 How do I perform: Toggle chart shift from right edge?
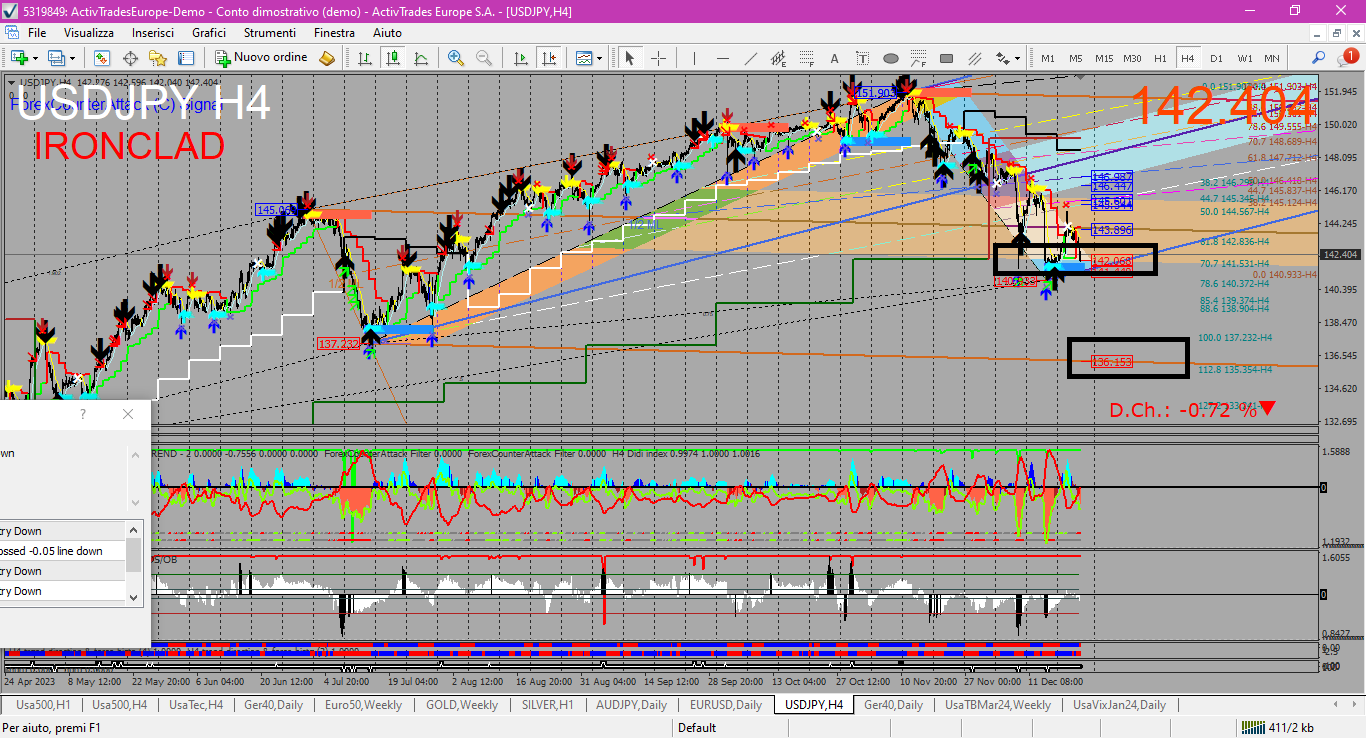click(x=549, y=58)
